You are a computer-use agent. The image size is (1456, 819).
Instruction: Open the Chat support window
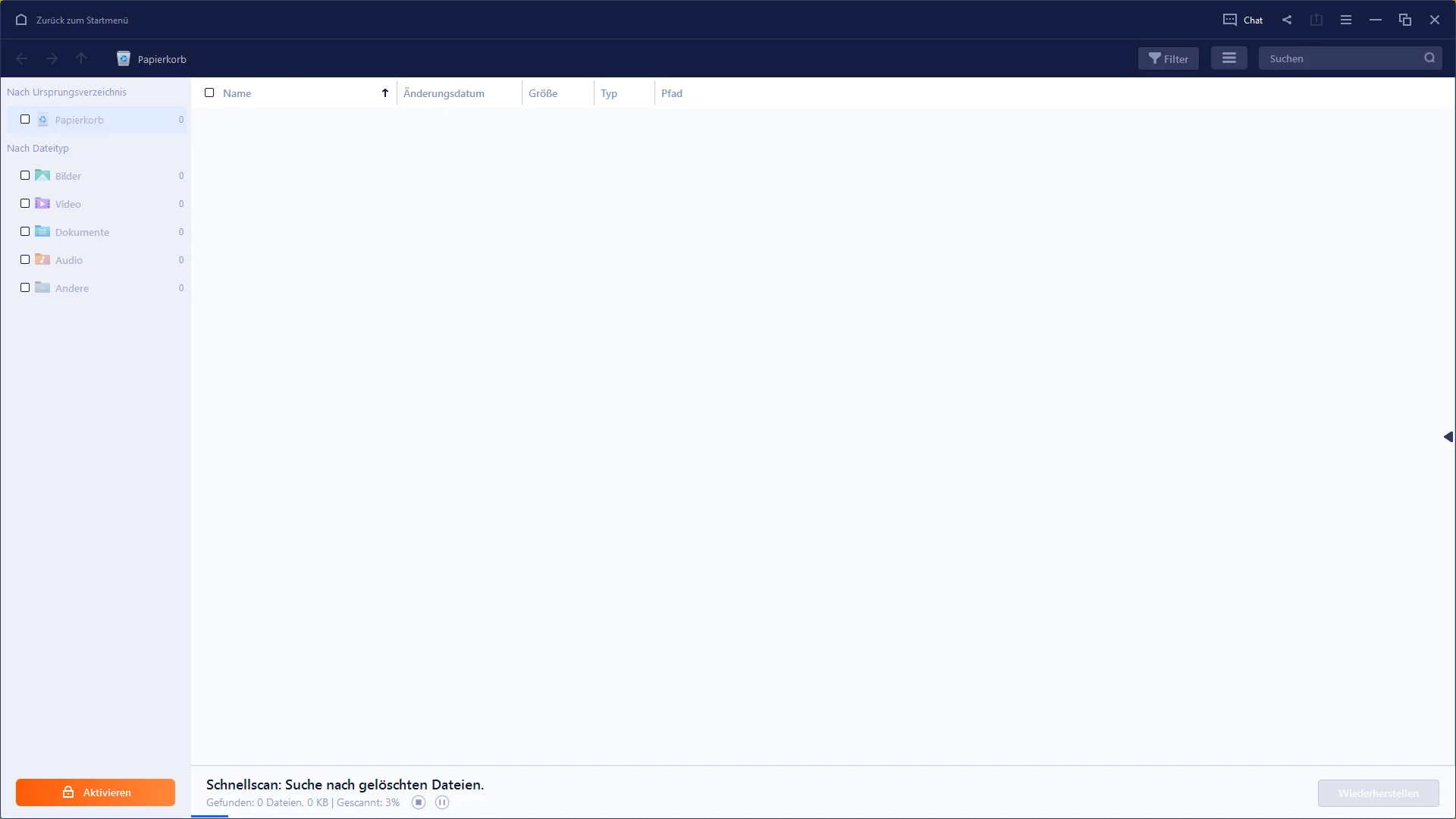point(1243,20)
